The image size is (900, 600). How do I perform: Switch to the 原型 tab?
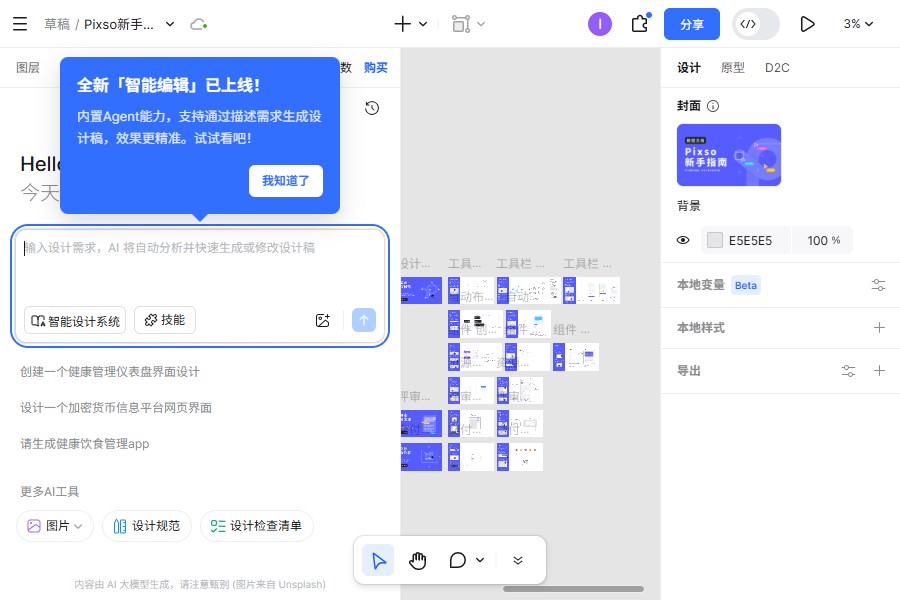[732, 68]
